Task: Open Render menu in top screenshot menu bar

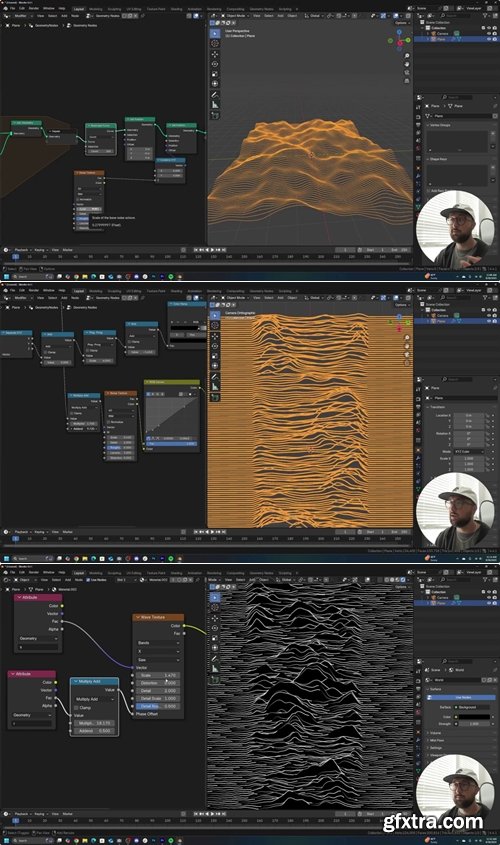Action: click(x=33, y=9)
